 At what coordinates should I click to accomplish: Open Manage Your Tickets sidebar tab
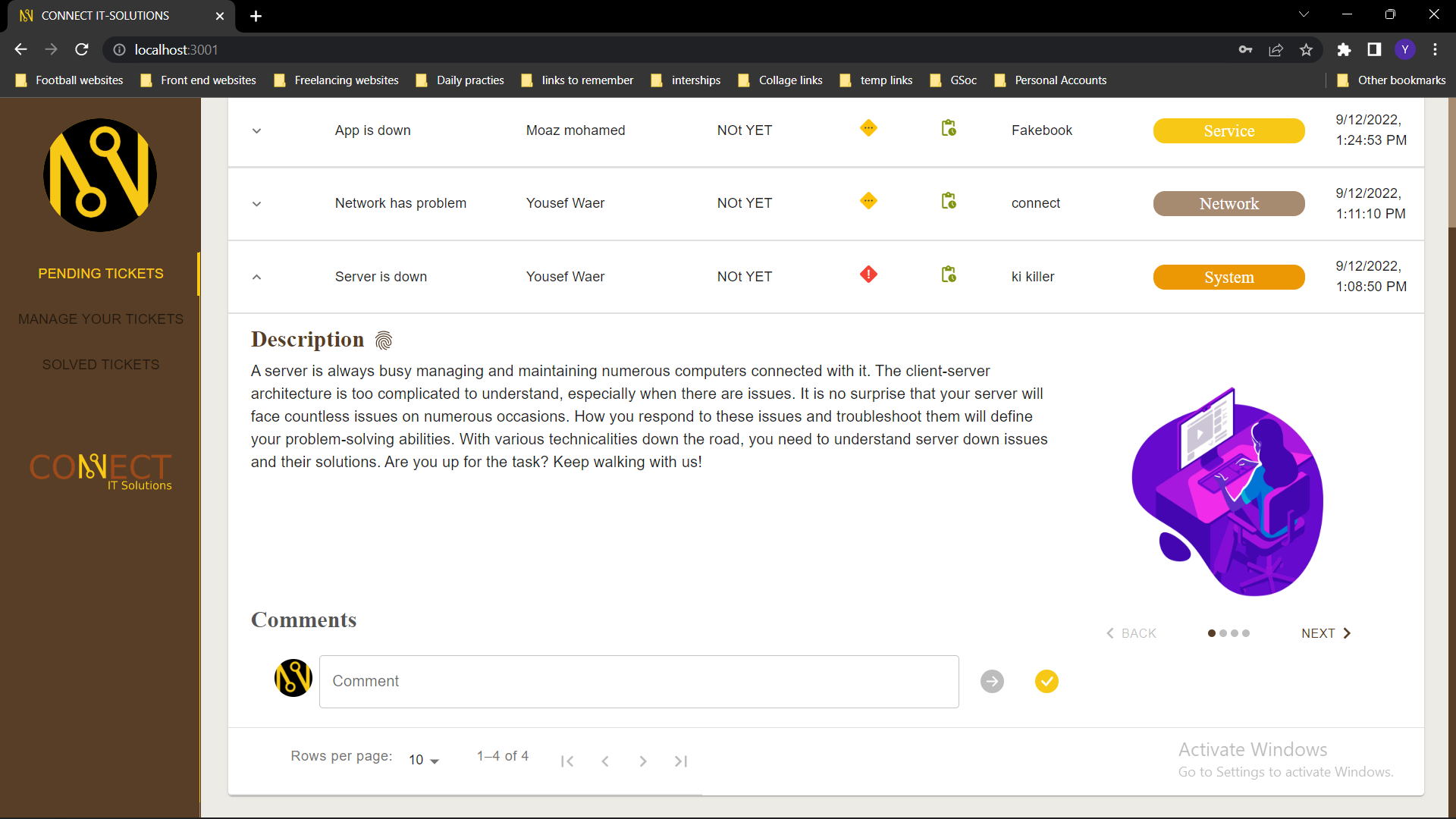click(101, 319)
